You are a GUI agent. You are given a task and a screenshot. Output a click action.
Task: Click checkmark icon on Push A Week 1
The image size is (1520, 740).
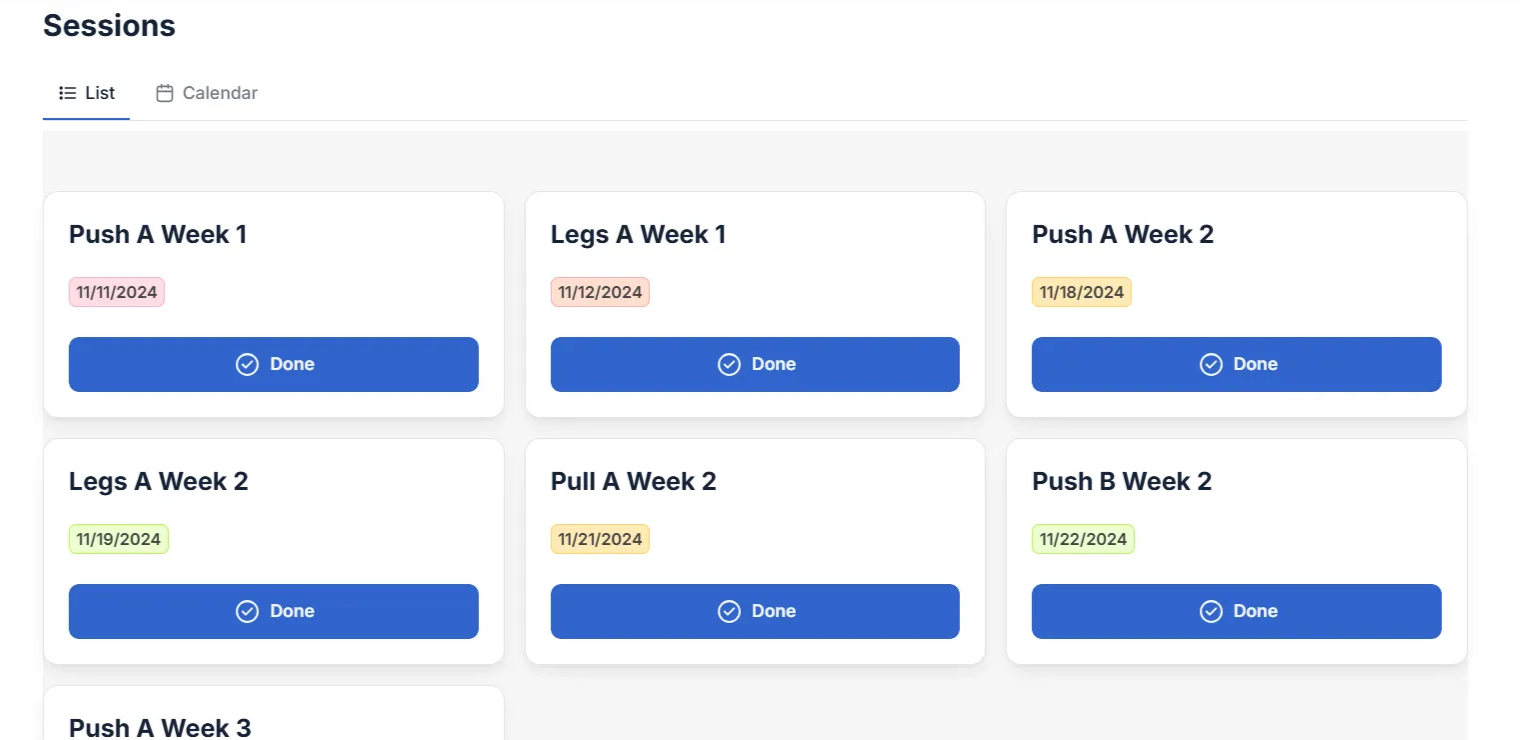pos(247,364)
